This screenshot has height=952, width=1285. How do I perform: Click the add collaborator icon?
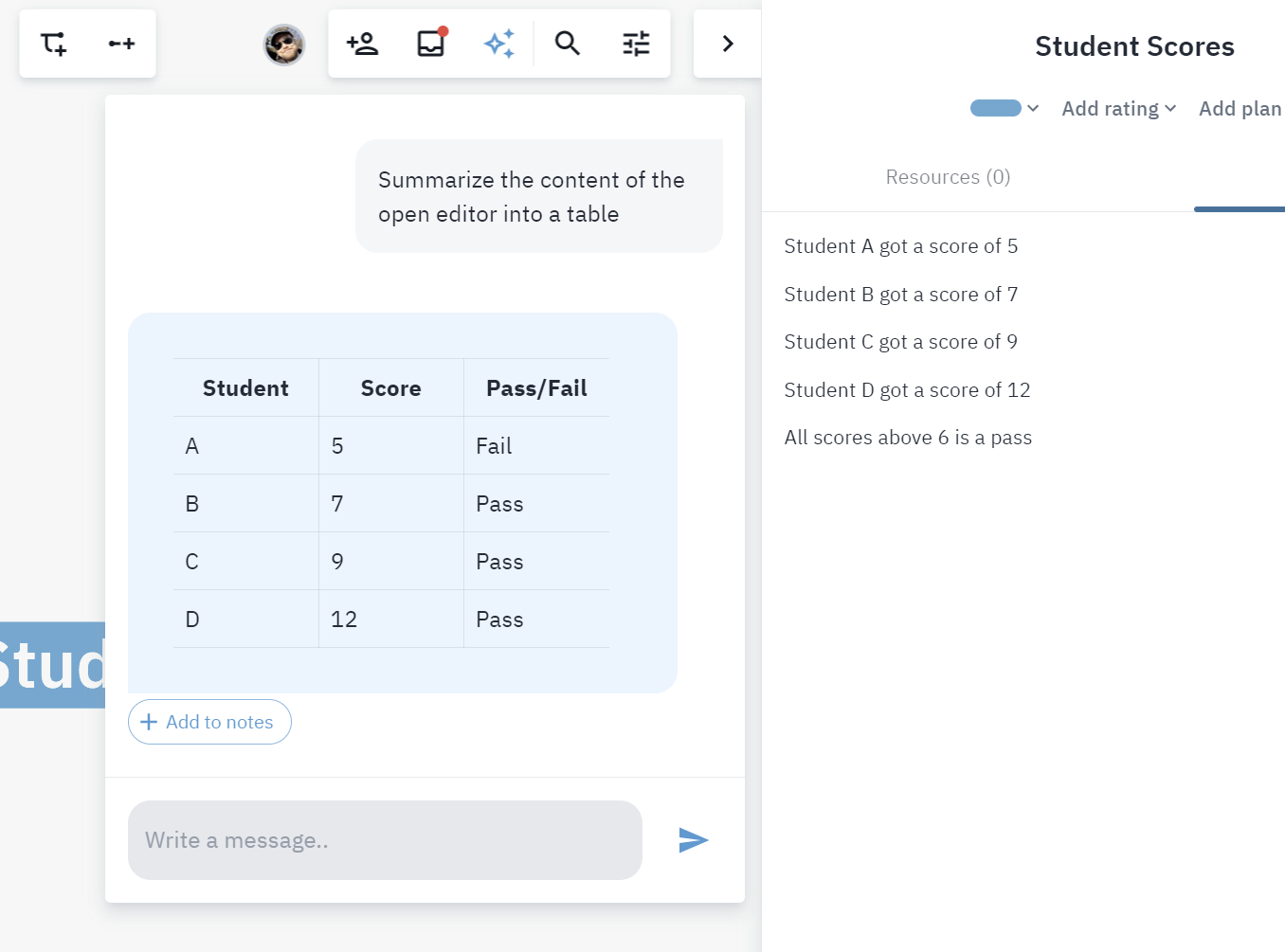point(363,44)
